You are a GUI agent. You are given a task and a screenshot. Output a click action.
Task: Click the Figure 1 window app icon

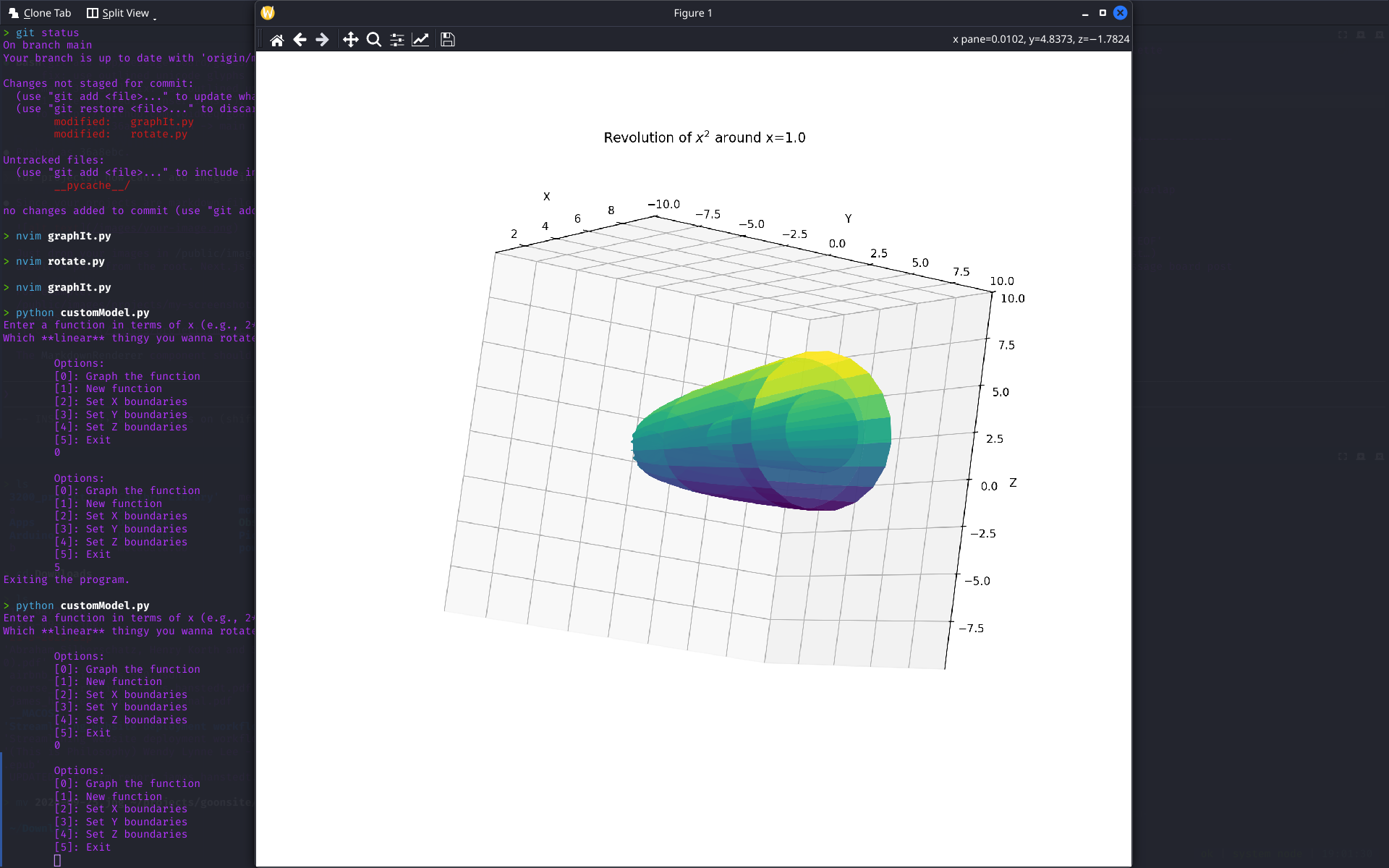(268, 13)
